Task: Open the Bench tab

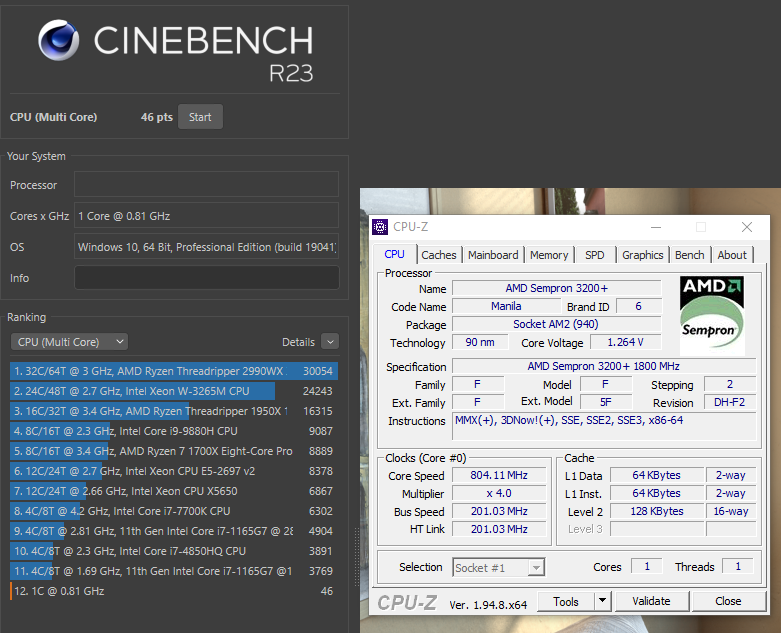Action: click(x=689, y=255)
